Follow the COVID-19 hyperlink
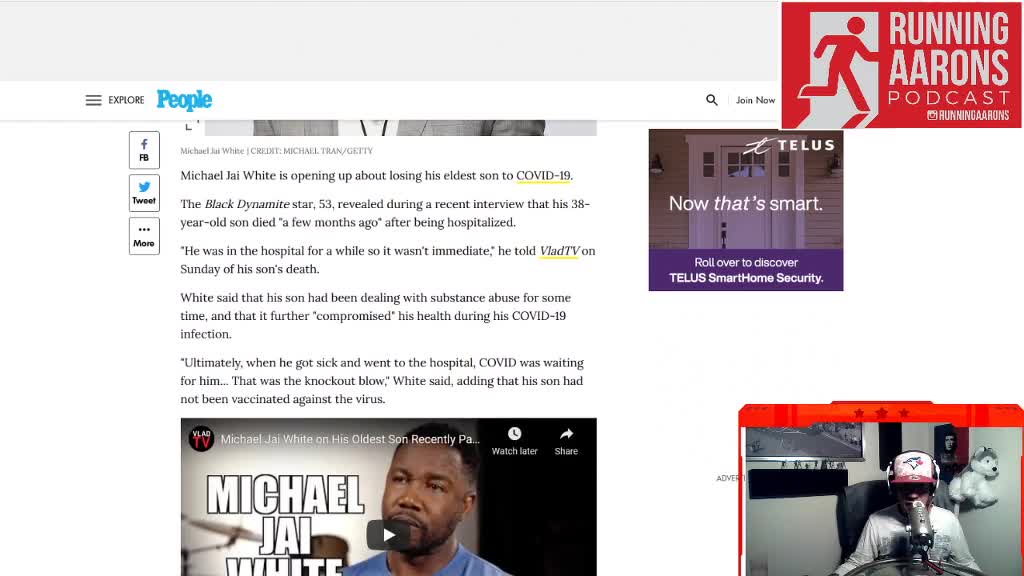Image resolution: width=1024 pixels, height=576 pixels. 543,175
